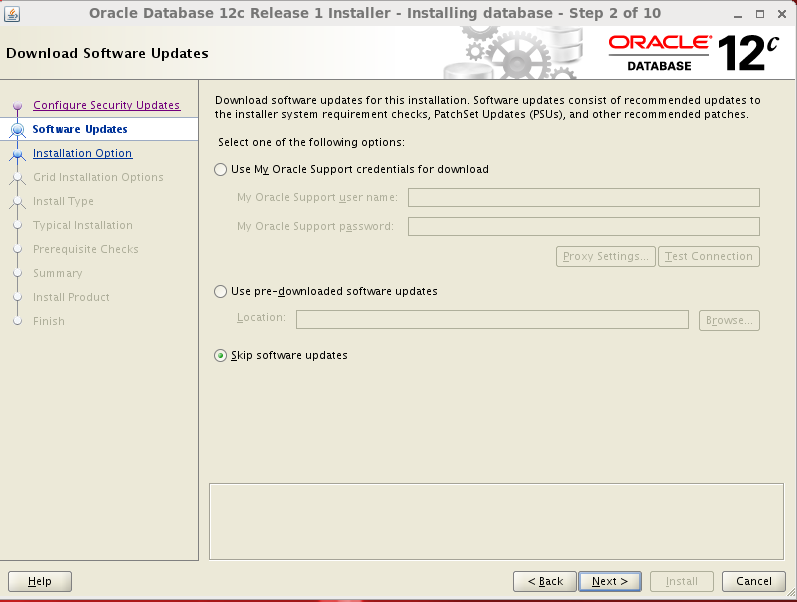Click My Oracle Support user name field
The width and height of the screenshot is (797, 602).
tap(584, 197)
